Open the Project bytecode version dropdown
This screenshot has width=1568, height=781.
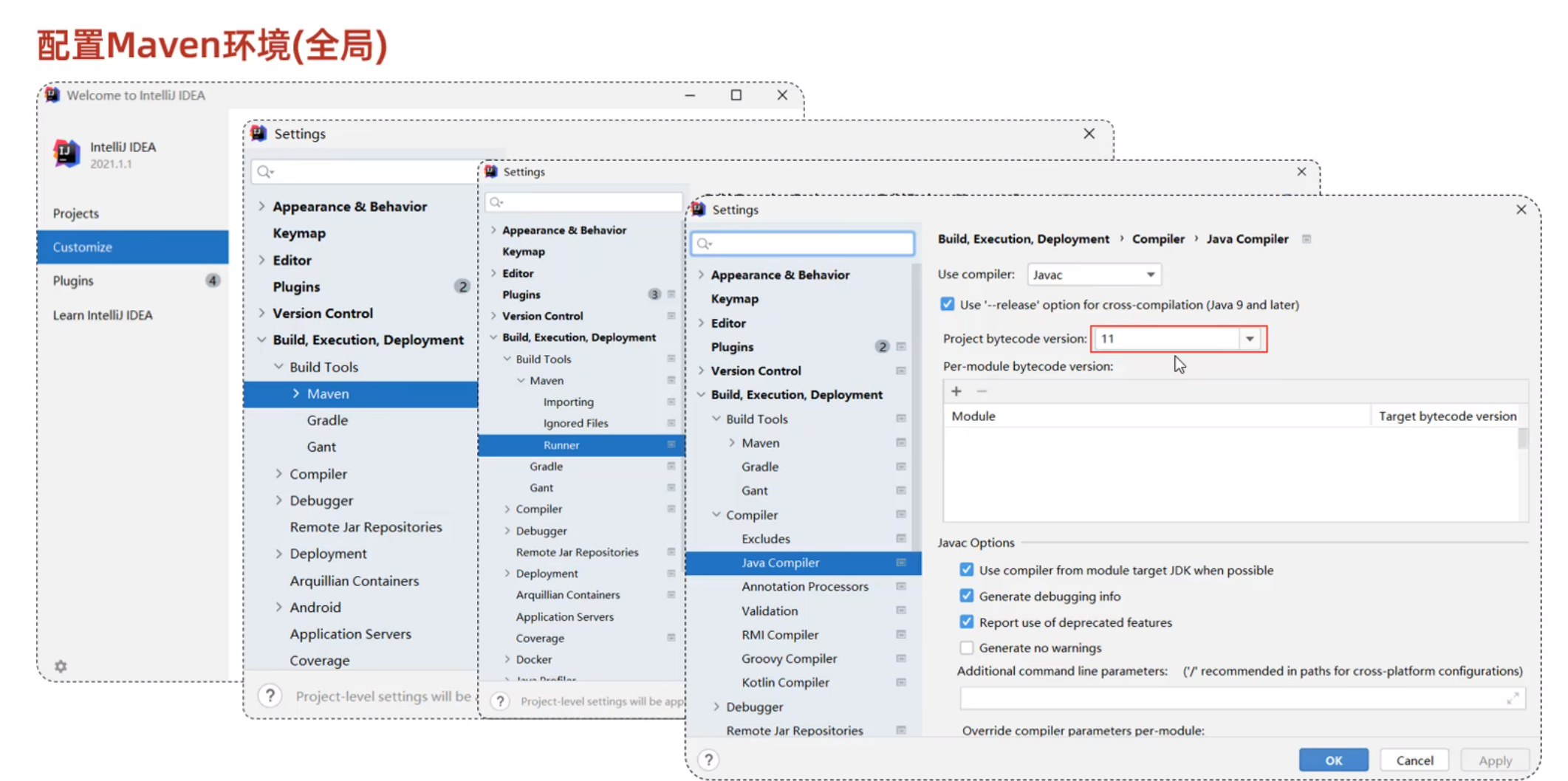[1250, 338]
